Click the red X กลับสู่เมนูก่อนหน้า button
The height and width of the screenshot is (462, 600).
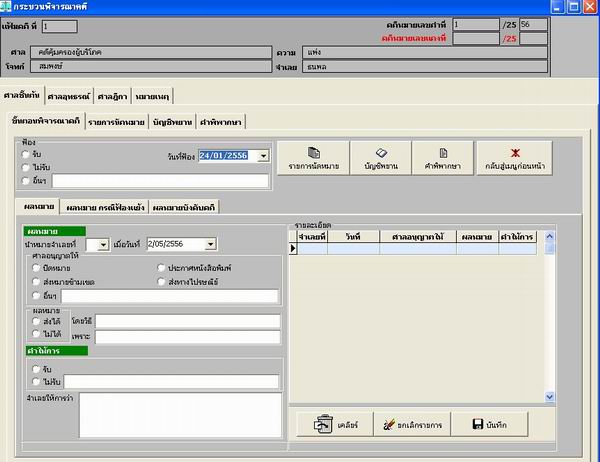(x=515, y=158)
